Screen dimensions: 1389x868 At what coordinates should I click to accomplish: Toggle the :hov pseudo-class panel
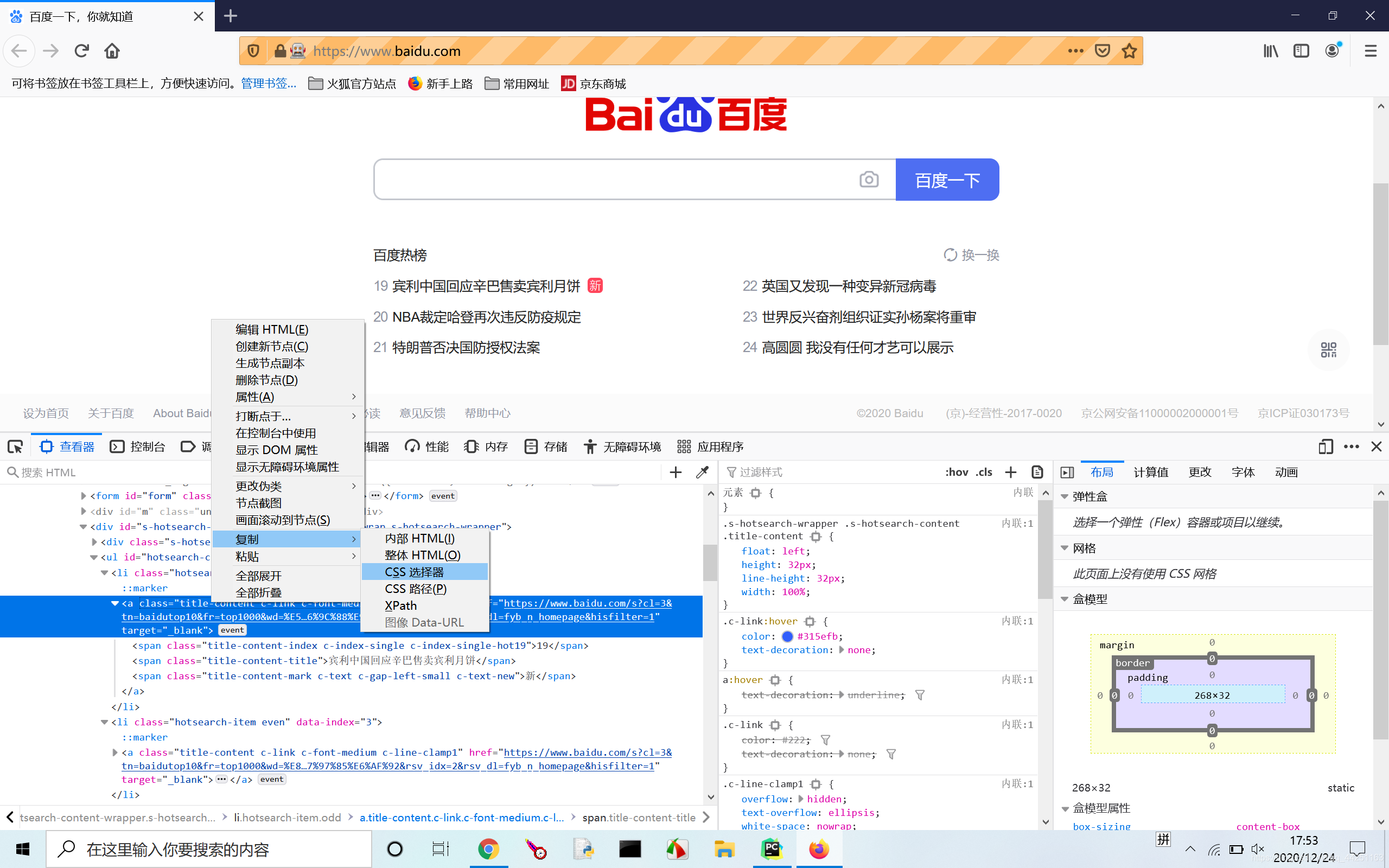click(956, 472)
